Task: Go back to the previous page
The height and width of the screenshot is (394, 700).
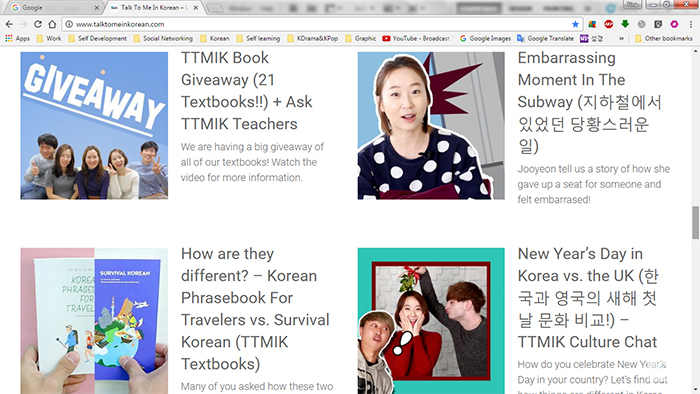Action: coord(9,24)
